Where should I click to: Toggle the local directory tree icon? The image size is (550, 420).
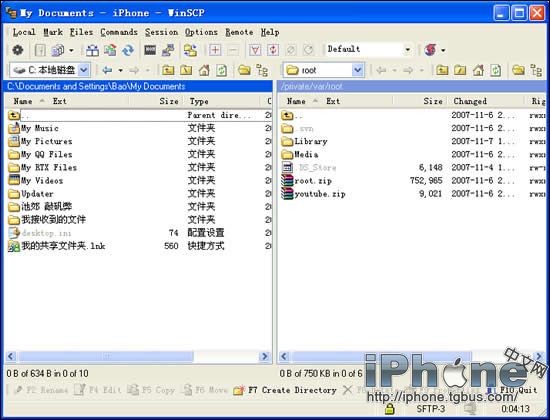[262, 71]
